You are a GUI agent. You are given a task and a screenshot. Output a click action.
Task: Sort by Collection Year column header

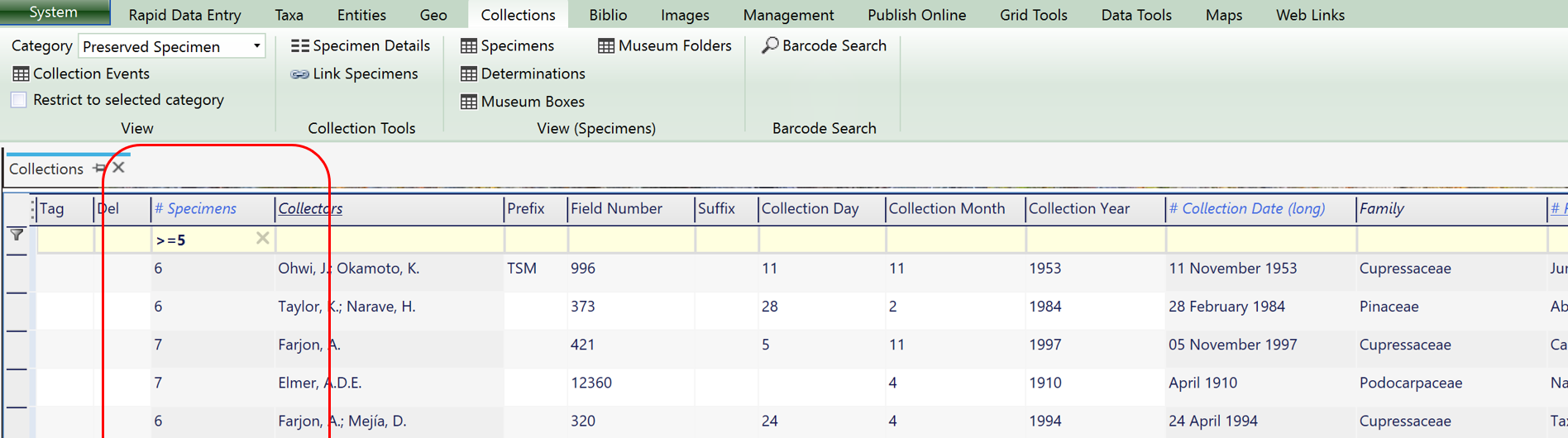pos(1095,208)
